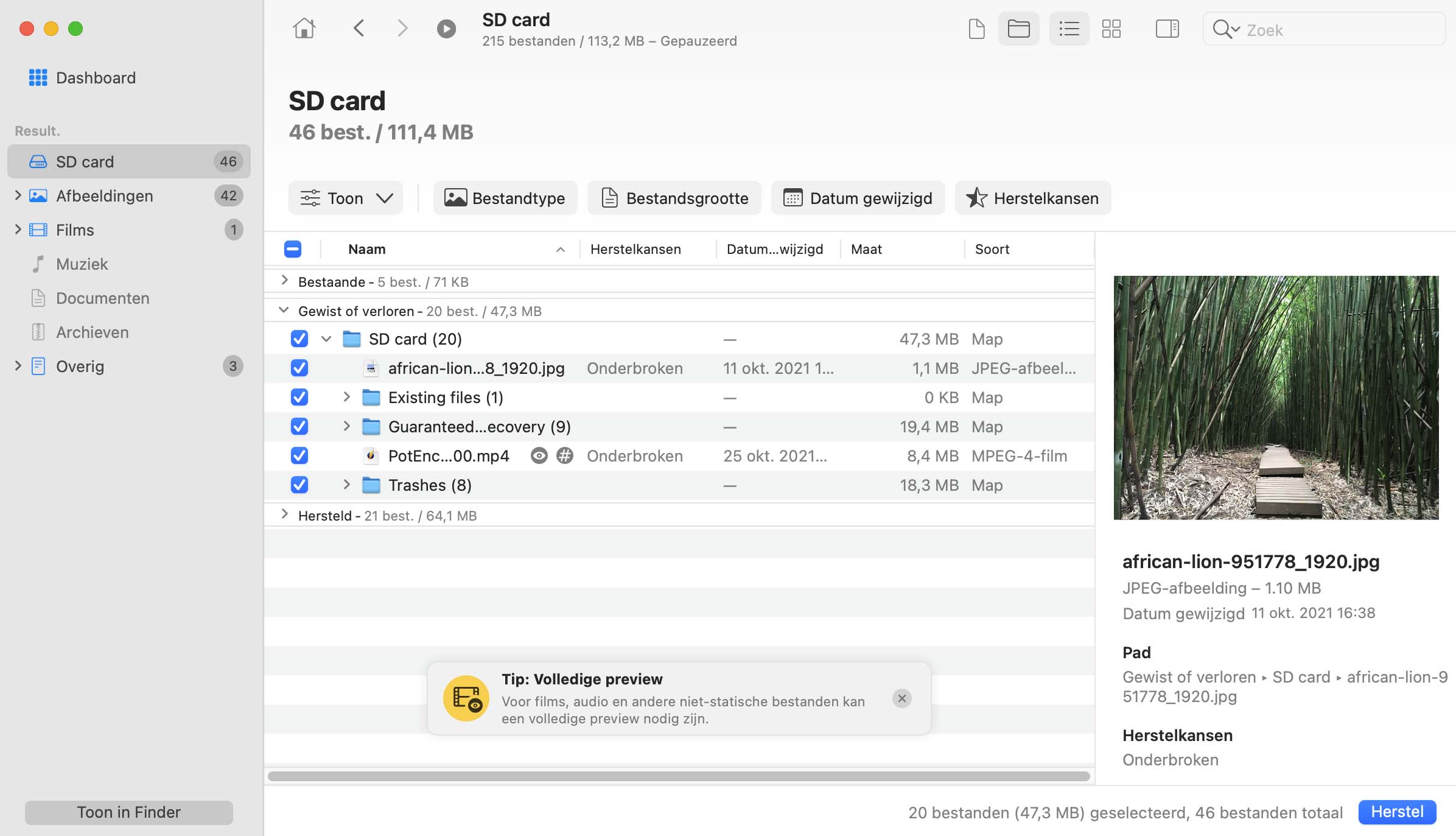Screen dimensions: 1456x836
Task: Filter by Datum gewijzigd
Action: (x=858, y=198)
